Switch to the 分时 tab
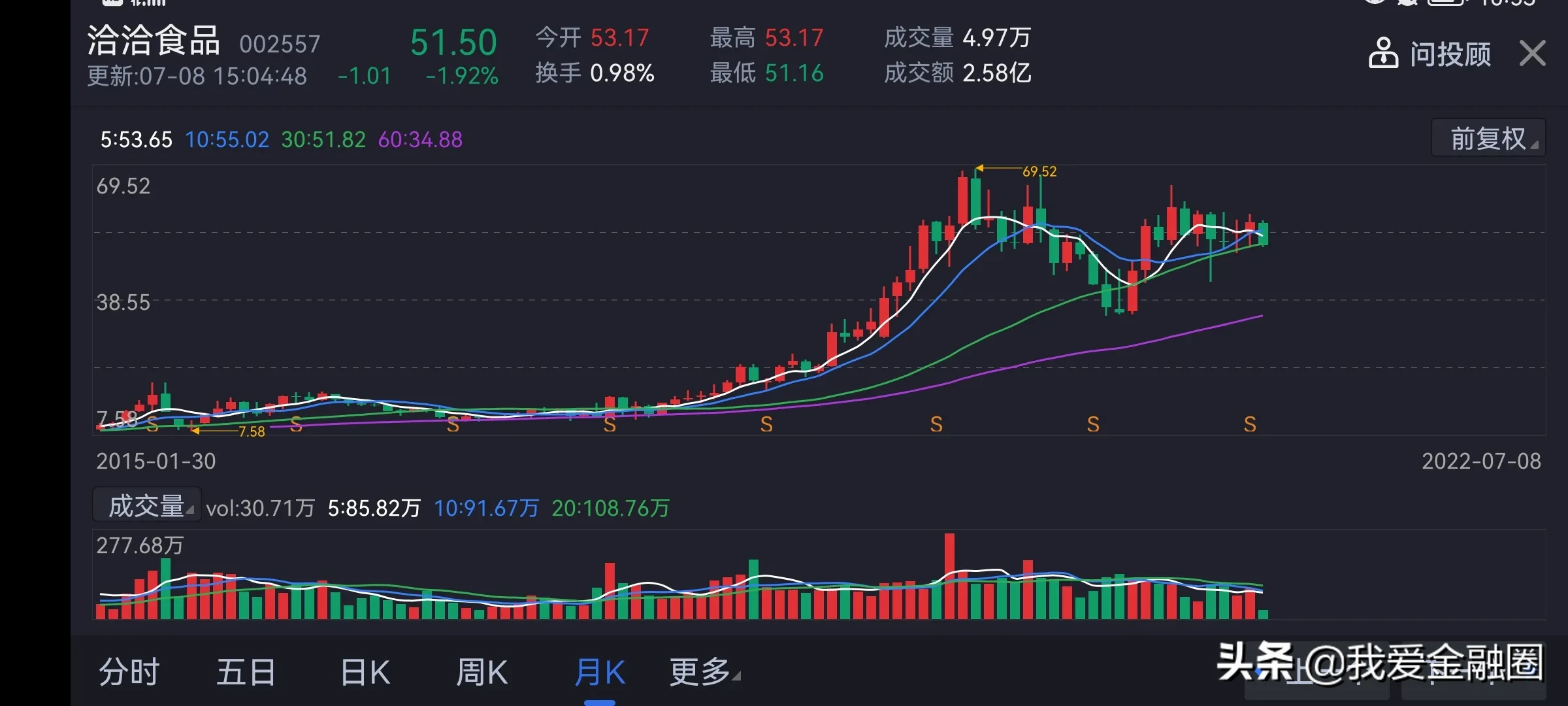1568x706 pixels. (129, 672)
